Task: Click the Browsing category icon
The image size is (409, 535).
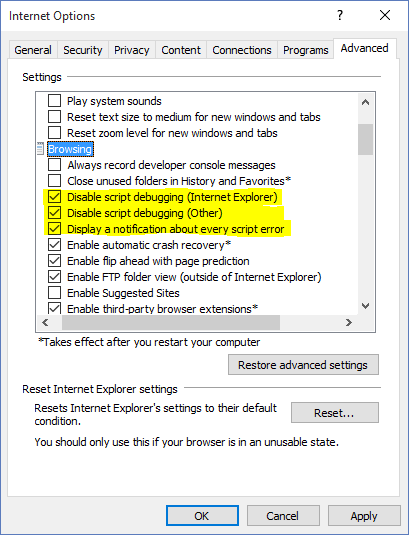Action: [x=40, y=149]
